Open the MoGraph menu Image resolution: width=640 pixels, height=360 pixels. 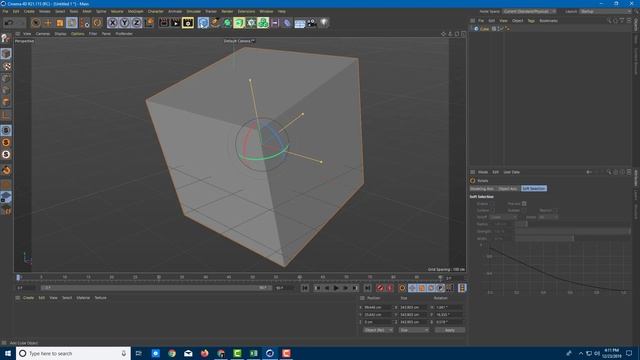pos(136,11)
